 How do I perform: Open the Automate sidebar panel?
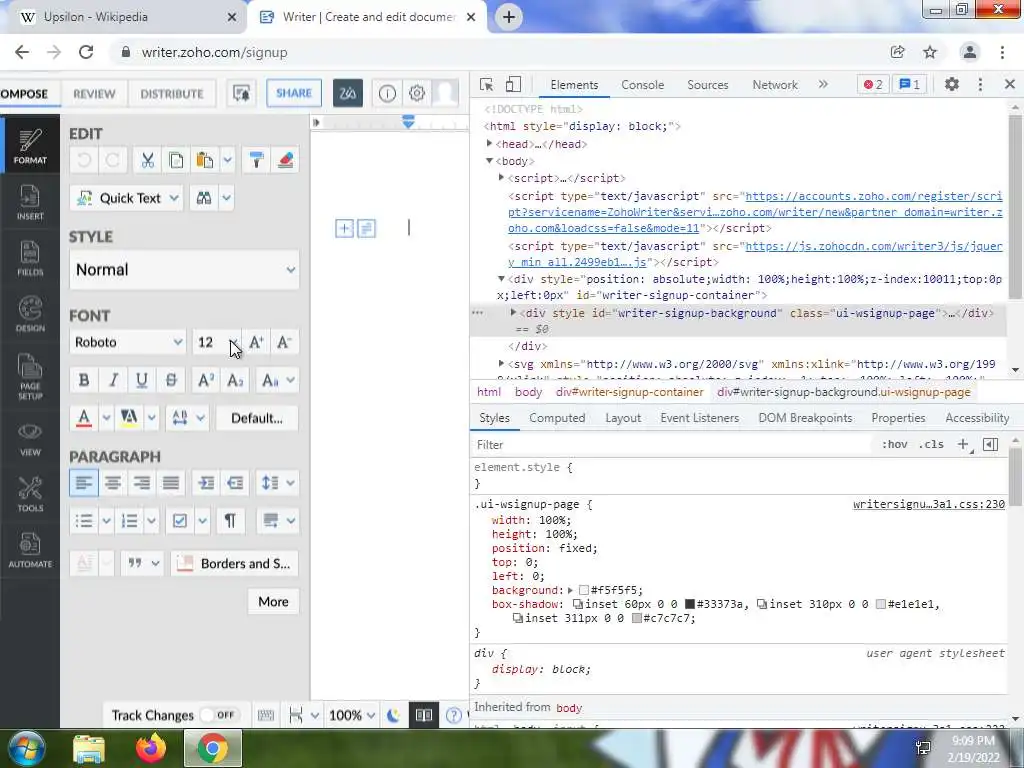[x=30, y=550]
